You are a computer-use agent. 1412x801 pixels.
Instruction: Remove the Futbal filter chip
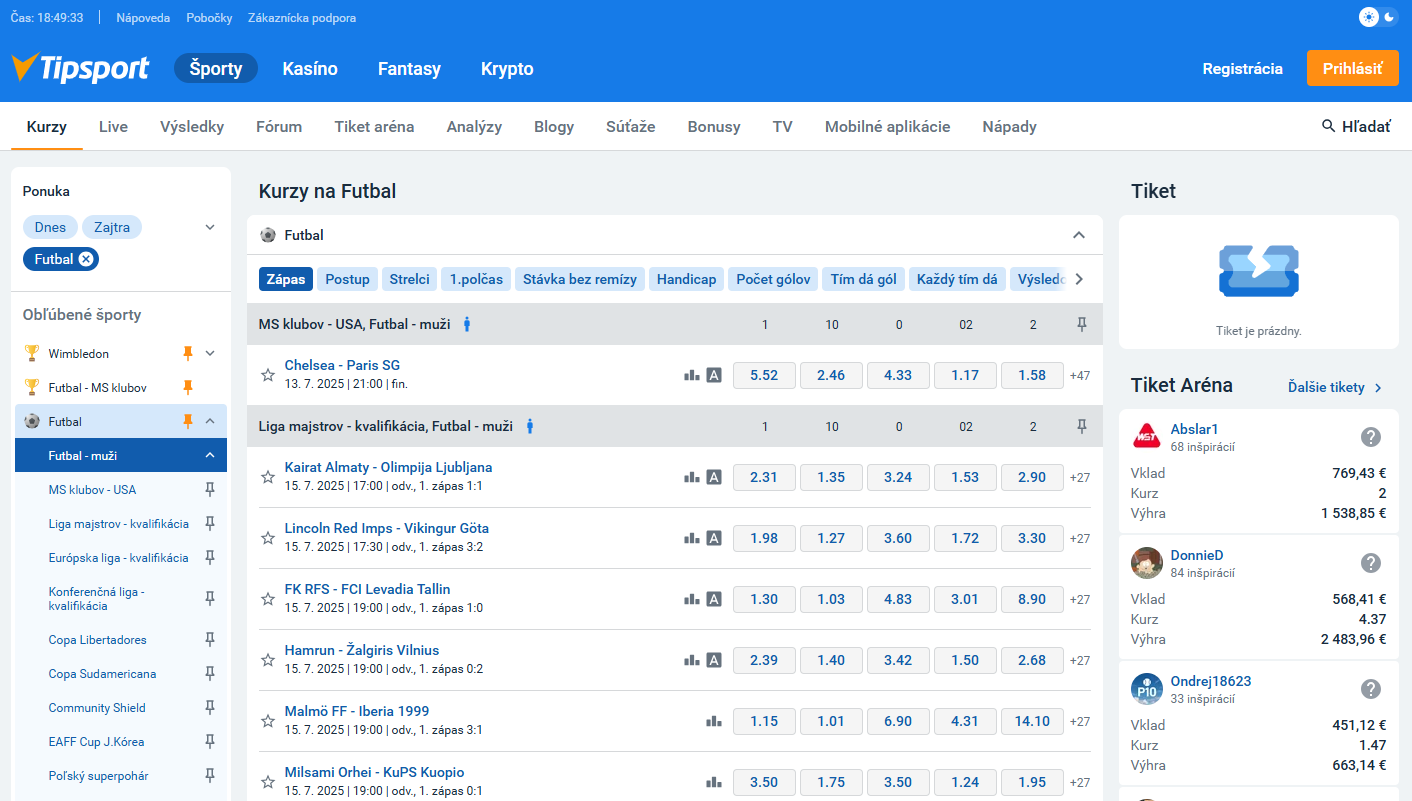86,259
